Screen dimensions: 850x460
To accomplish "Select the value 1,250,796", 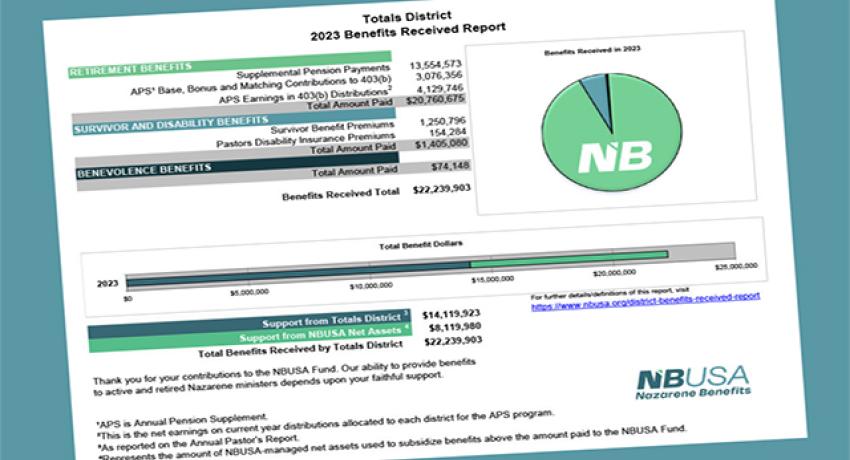I will pyautogui.click(x=442, y=121).
